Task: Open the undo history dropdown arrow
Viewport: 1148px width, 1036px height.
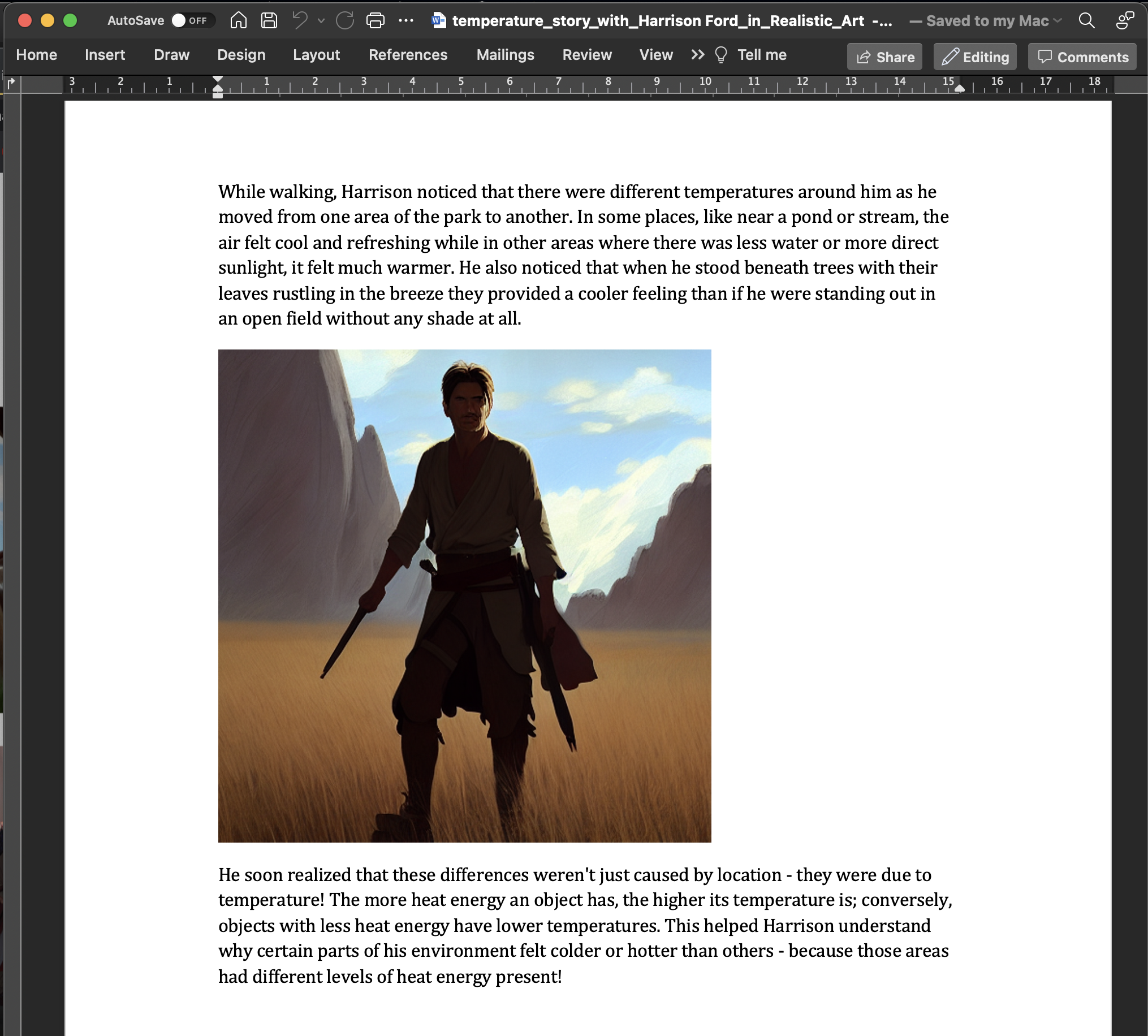Action: (x=321, y=21)
